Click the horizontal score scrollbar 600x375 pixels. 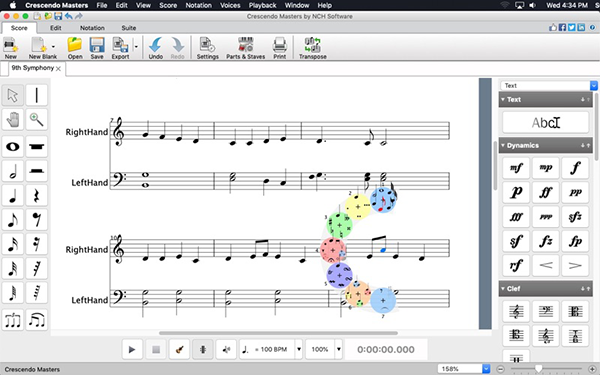click(x=278, y=333)
